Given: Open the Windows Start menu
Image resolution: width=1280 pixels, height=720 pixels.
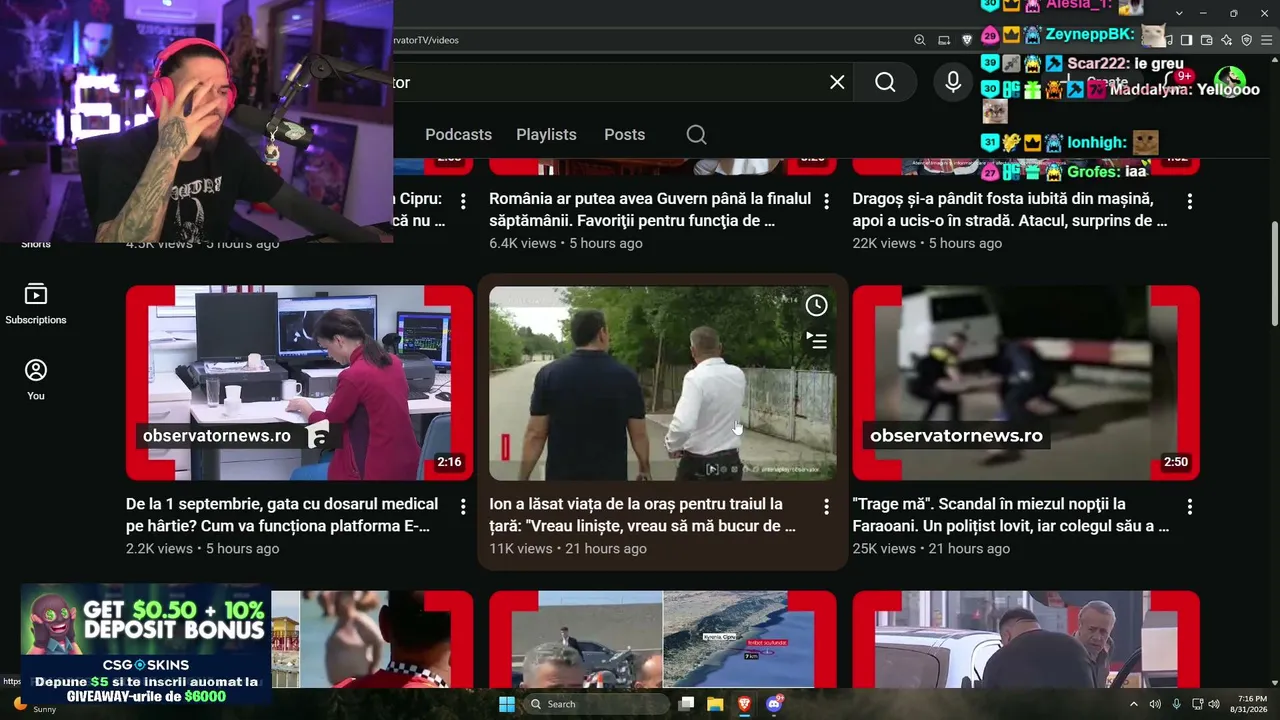Looking at the screenshot, I should (507, 704).
